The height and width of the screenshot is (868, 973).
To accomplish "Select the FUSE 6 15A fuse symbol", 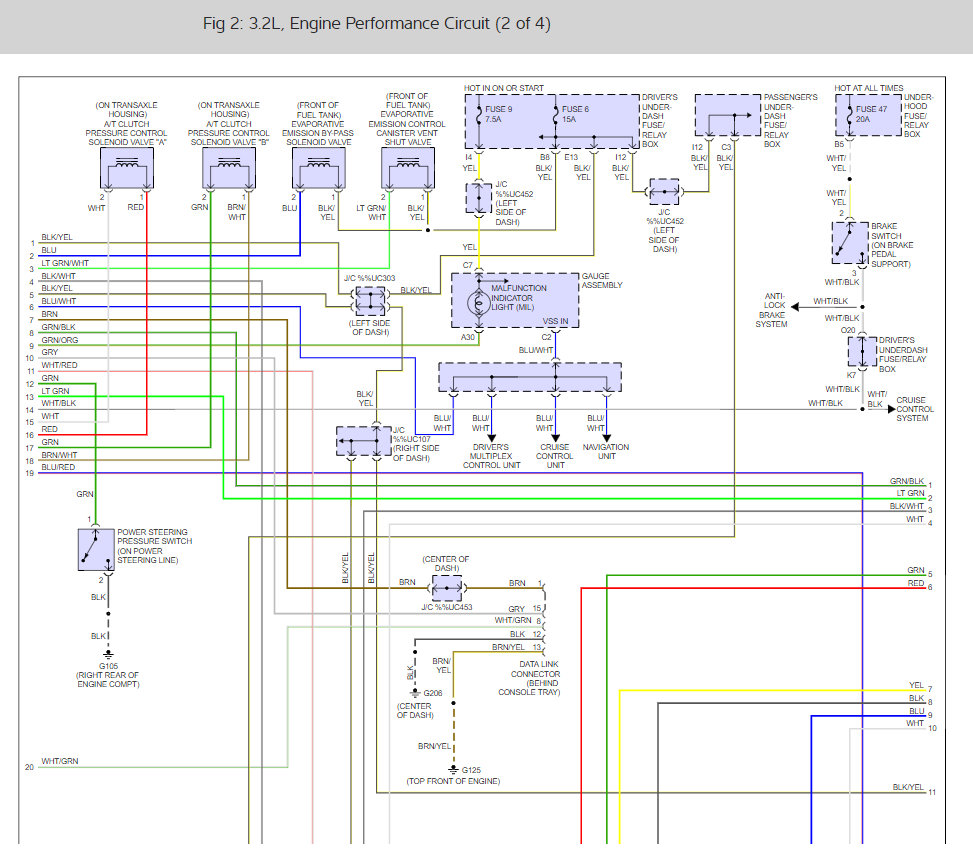I will (555, 115).
